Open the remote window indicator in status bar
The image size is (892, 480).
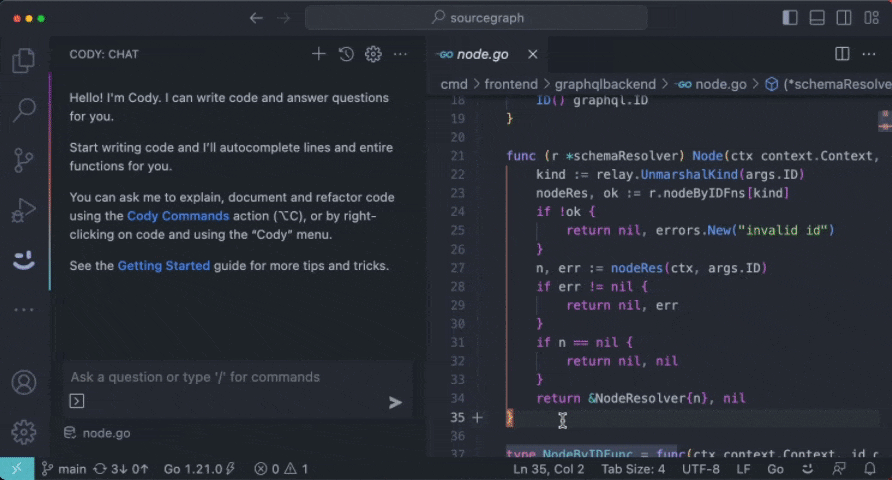pyautogui.click(x=17, y=469)
